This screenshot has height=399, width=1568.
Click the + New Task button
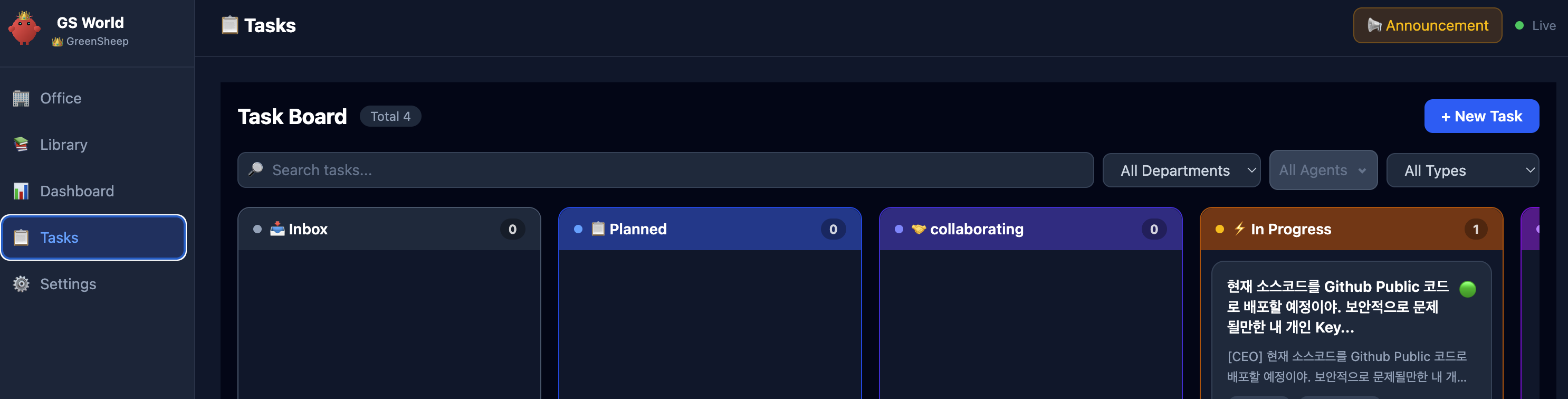point(1481,116)
